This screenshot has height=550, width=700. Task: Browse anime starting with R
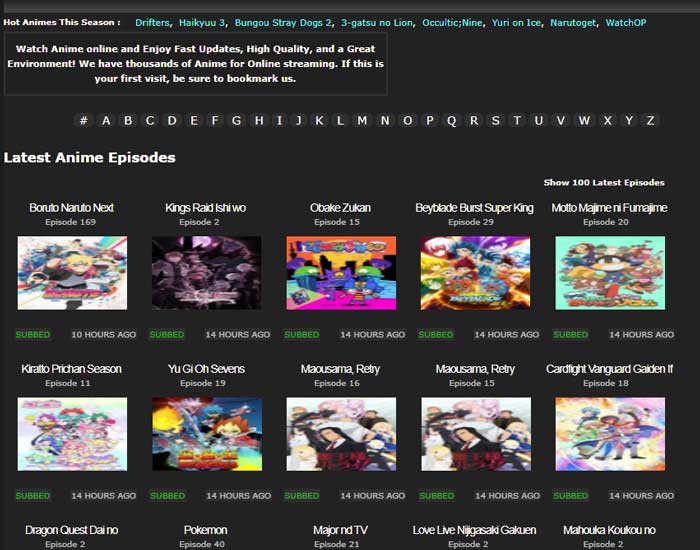(474, 120)
